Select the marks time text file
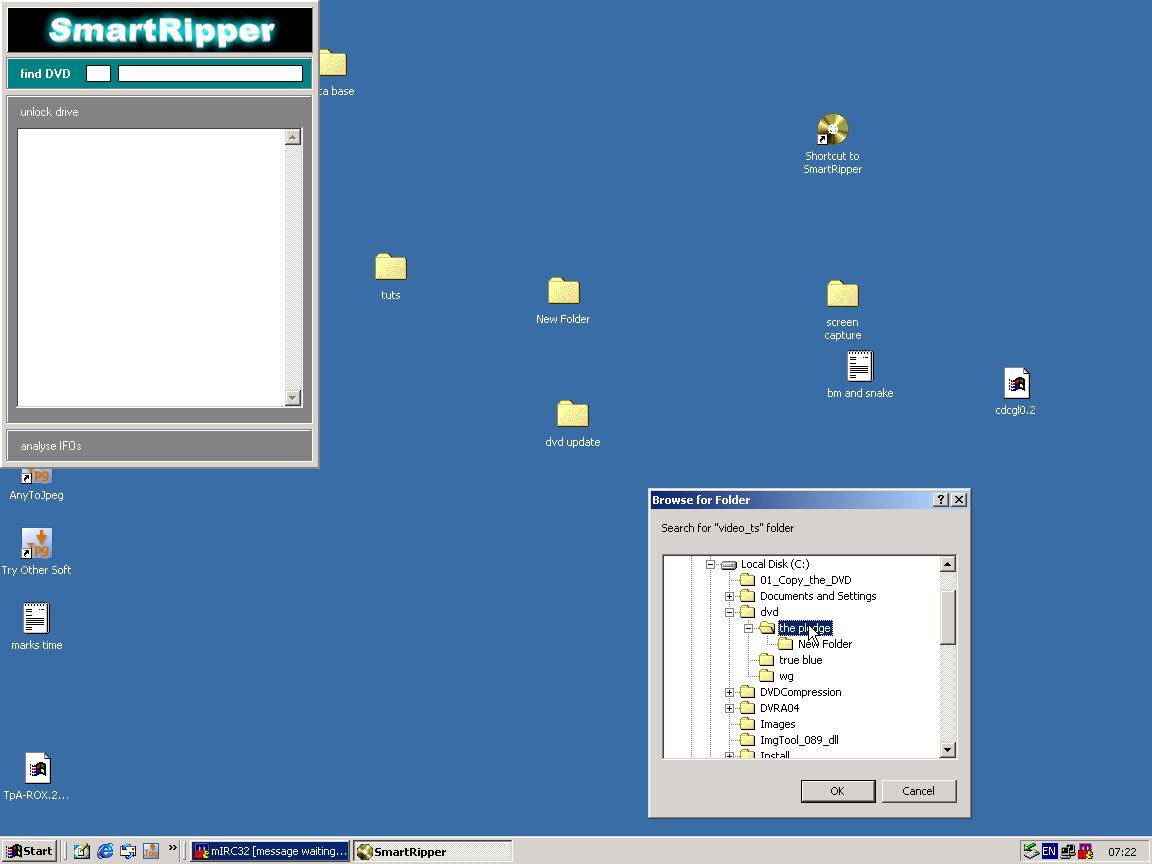 (x=36, y=627)
